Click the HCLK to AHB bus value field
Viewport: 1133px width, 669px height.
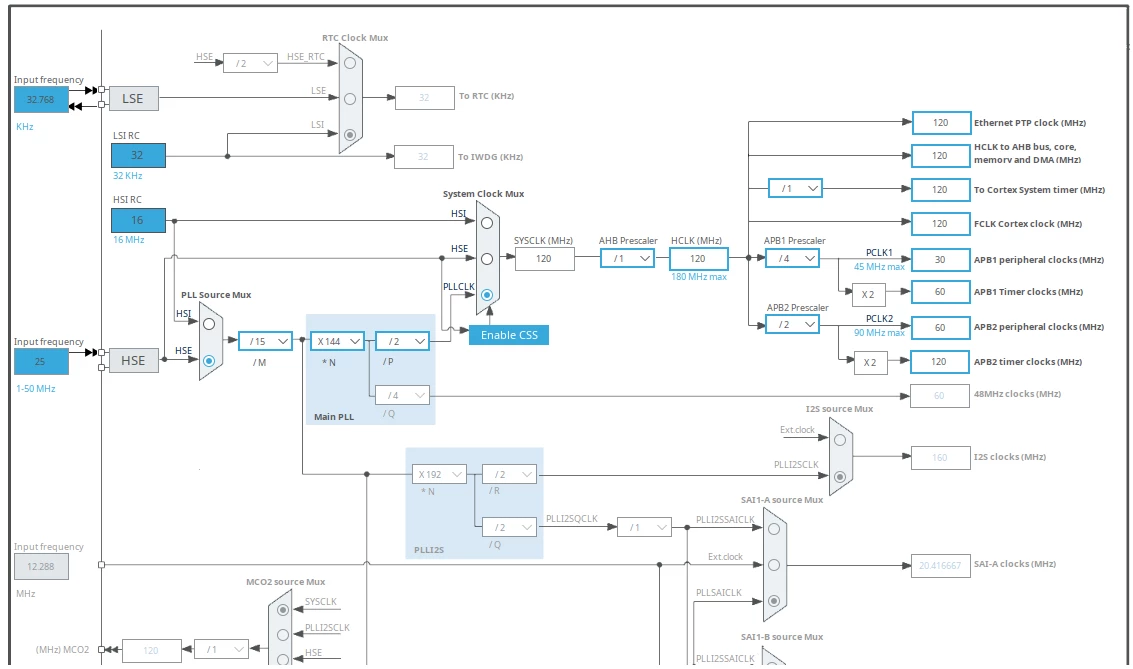coord(940,155)
